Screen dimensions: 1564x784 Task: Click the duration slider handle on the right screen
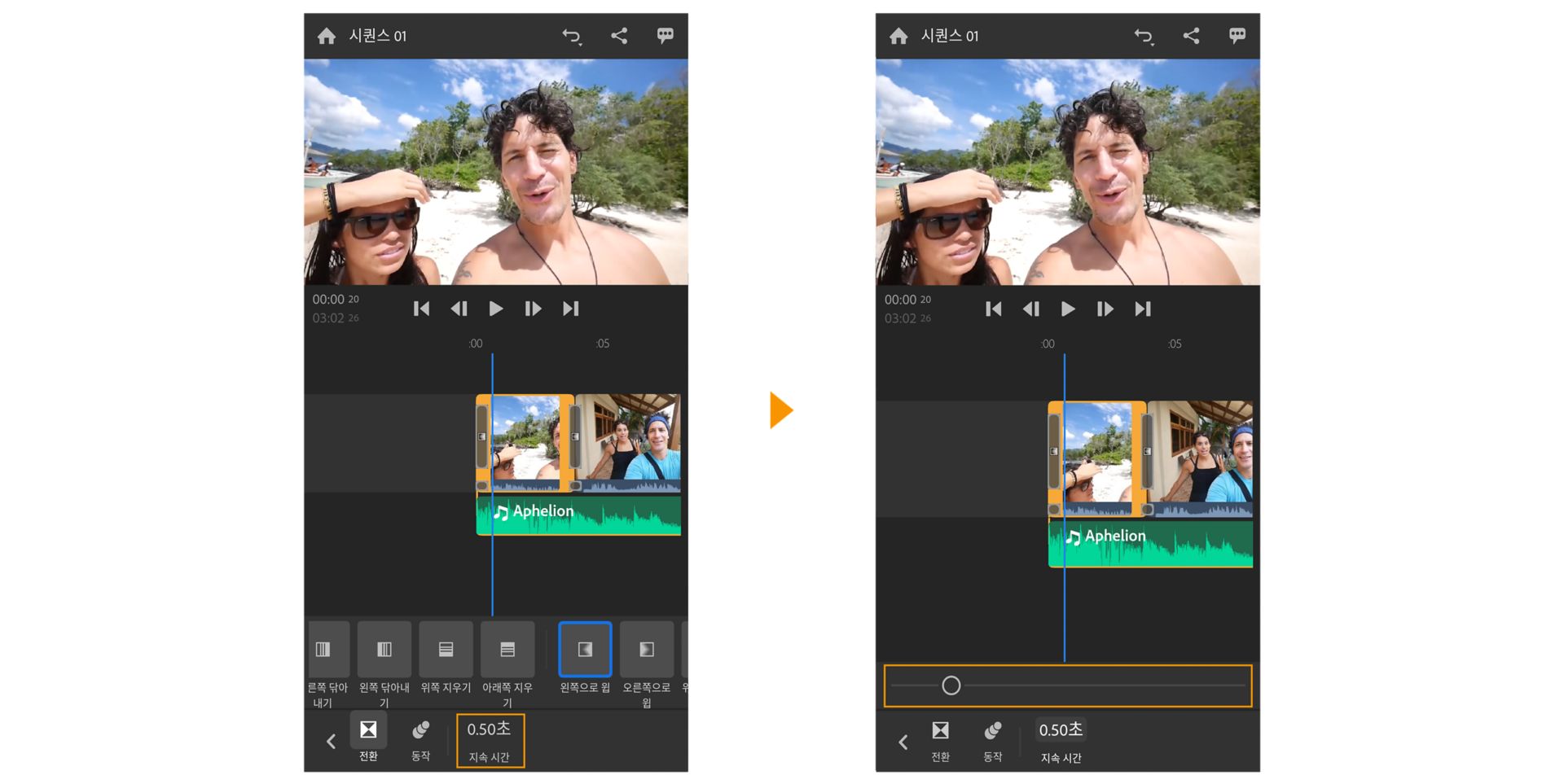[x=951, y=685]
